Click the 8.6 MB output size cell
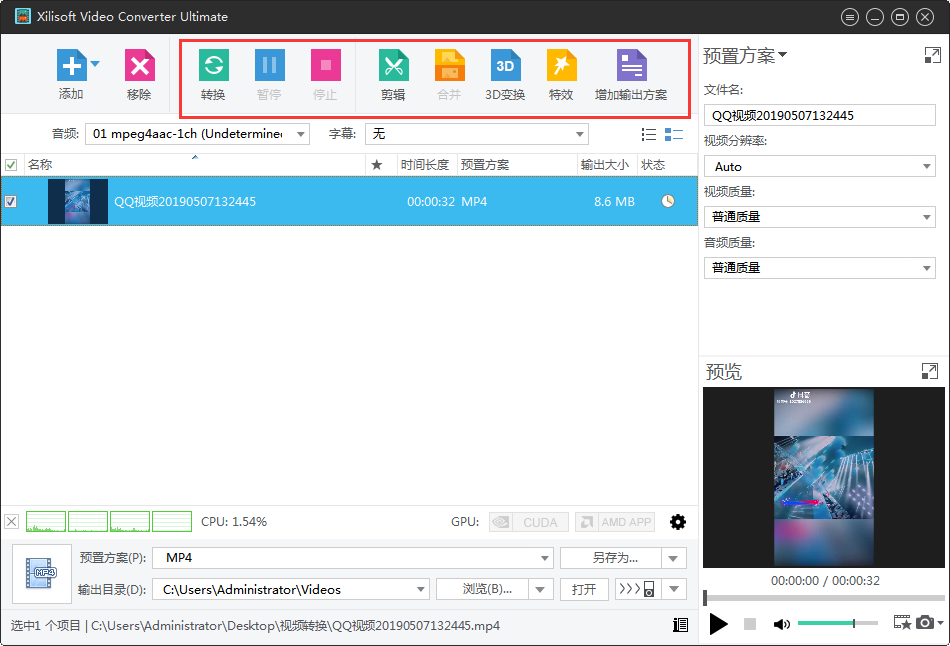The width and height of the screenshot is (950, 646). (x=614, y=201)
